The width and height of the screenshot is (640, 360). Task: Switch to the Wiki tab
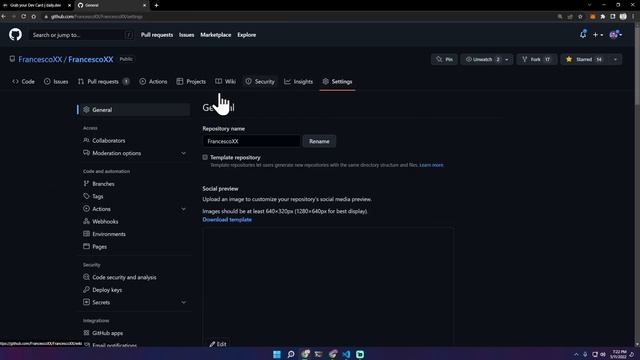(x=226, y=82)
